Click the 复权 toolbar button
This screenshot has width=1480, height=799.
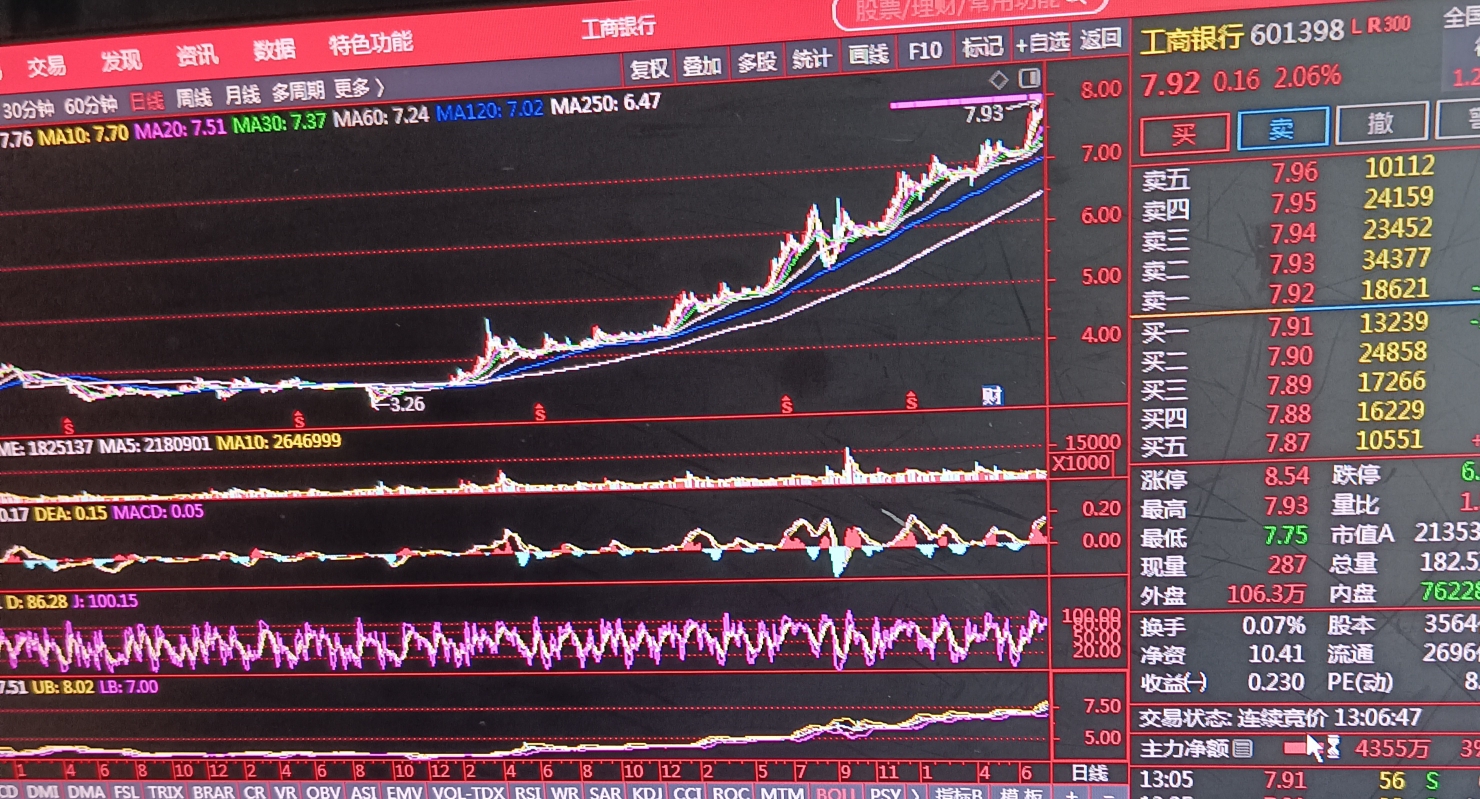pos(649,68)
